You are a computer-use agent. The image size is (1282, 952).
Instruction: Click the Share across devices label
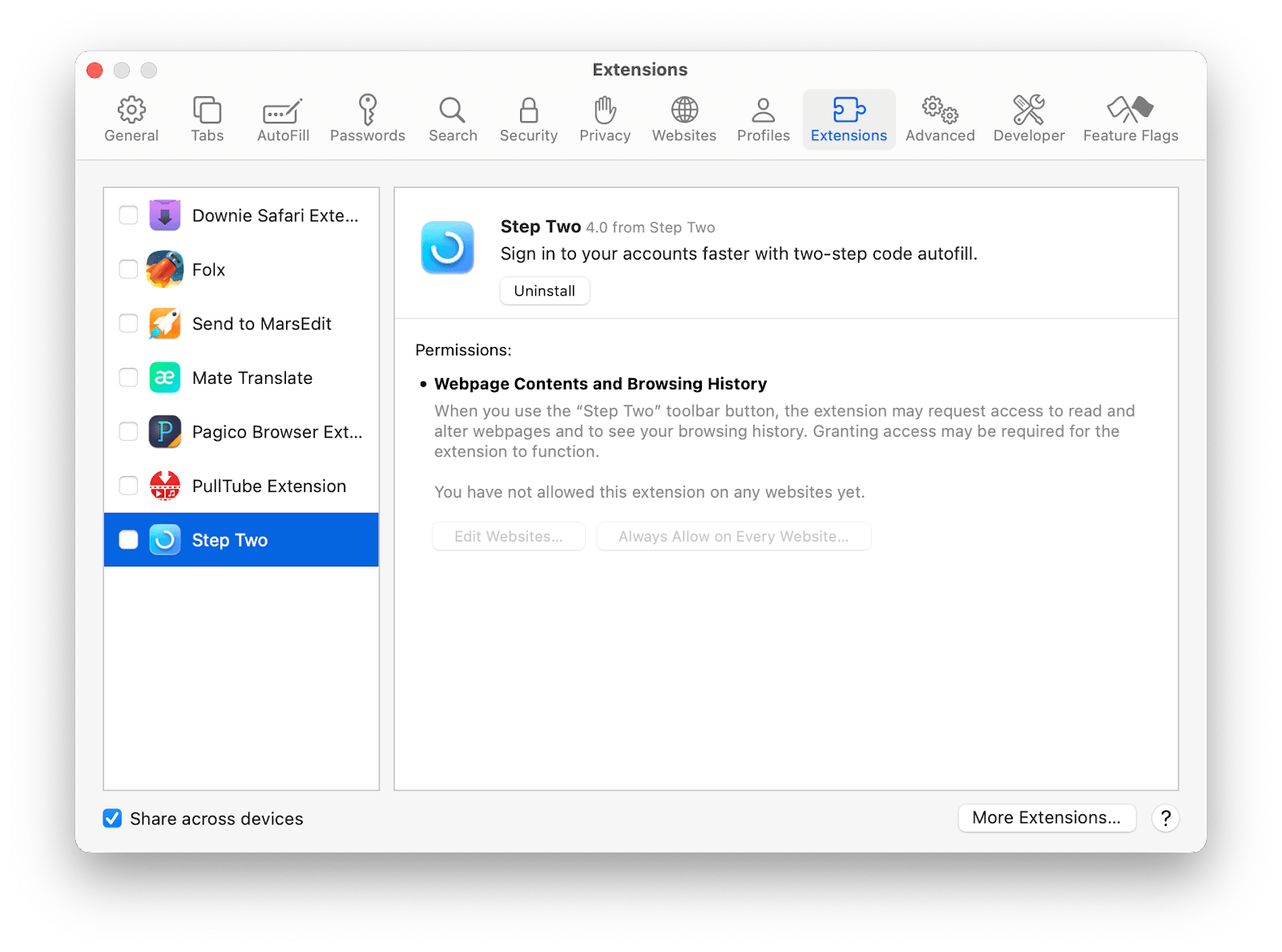click(216, 819)
